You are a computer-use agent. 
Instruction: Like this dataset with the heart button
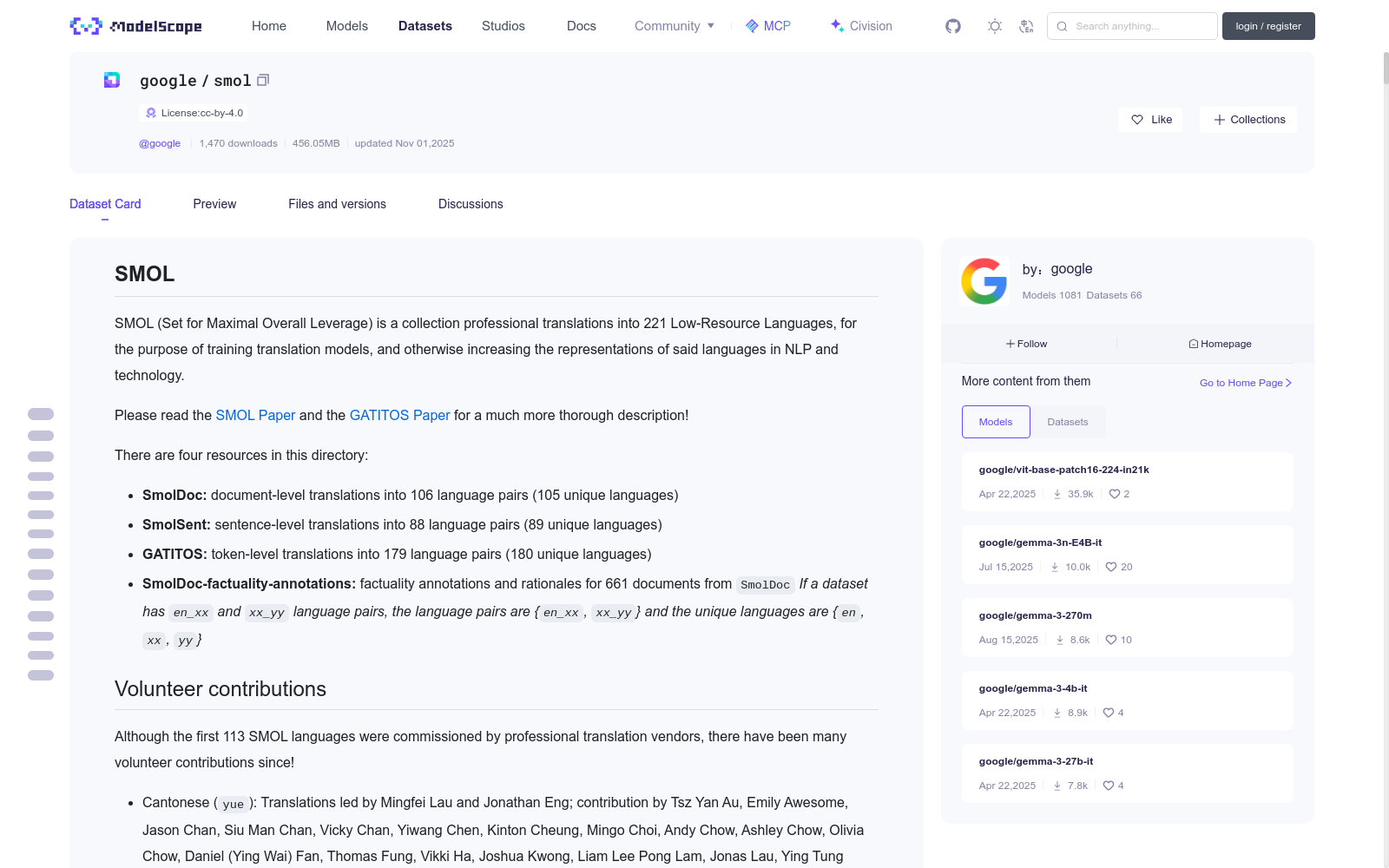pyautogui.click(x=1150, y=120)
